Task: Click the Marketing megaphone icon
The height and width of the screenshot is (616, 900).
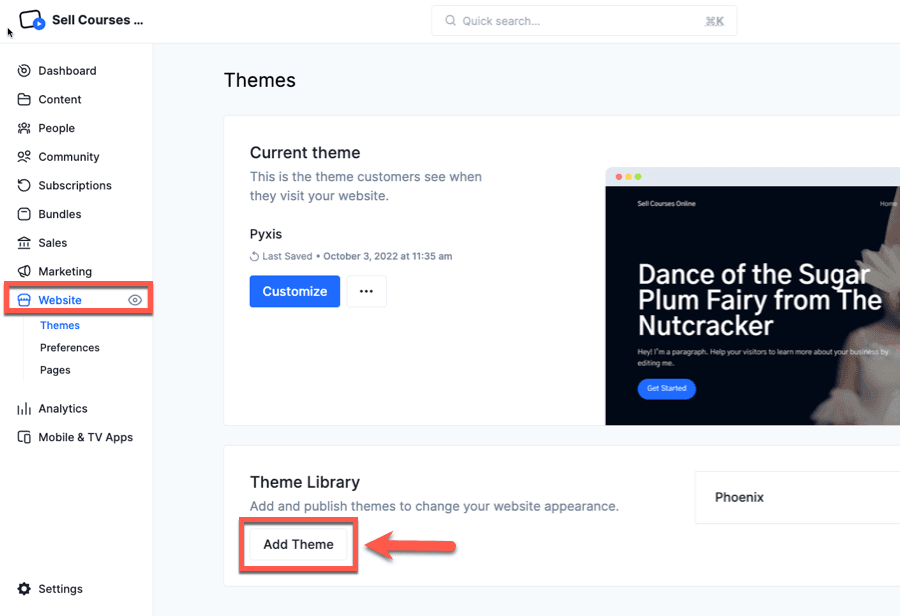Action: tap(24, 272)
